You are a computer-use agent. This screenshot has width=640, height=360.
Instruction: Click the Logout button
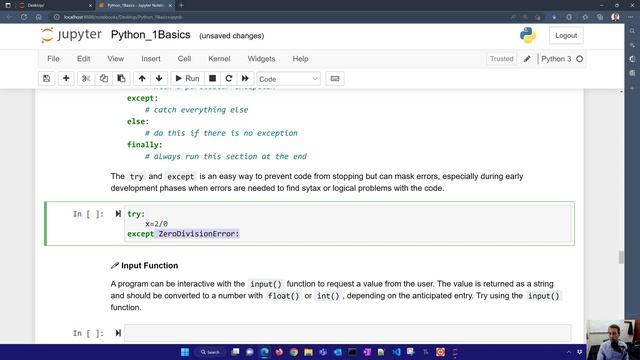tap(566, 36)
